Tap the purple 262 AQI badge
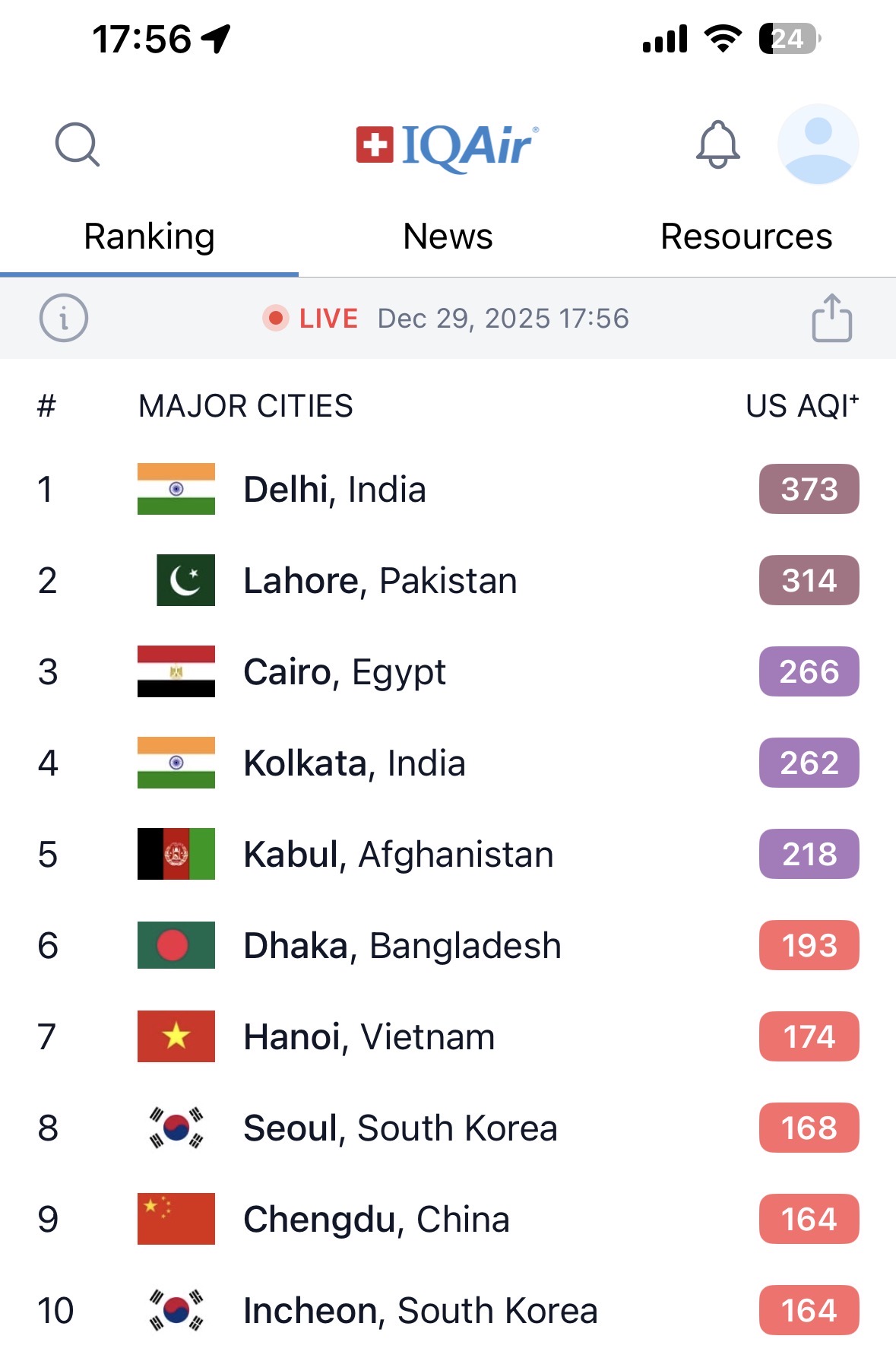The height and width of the screenshot is (1358, 896). 809,763
